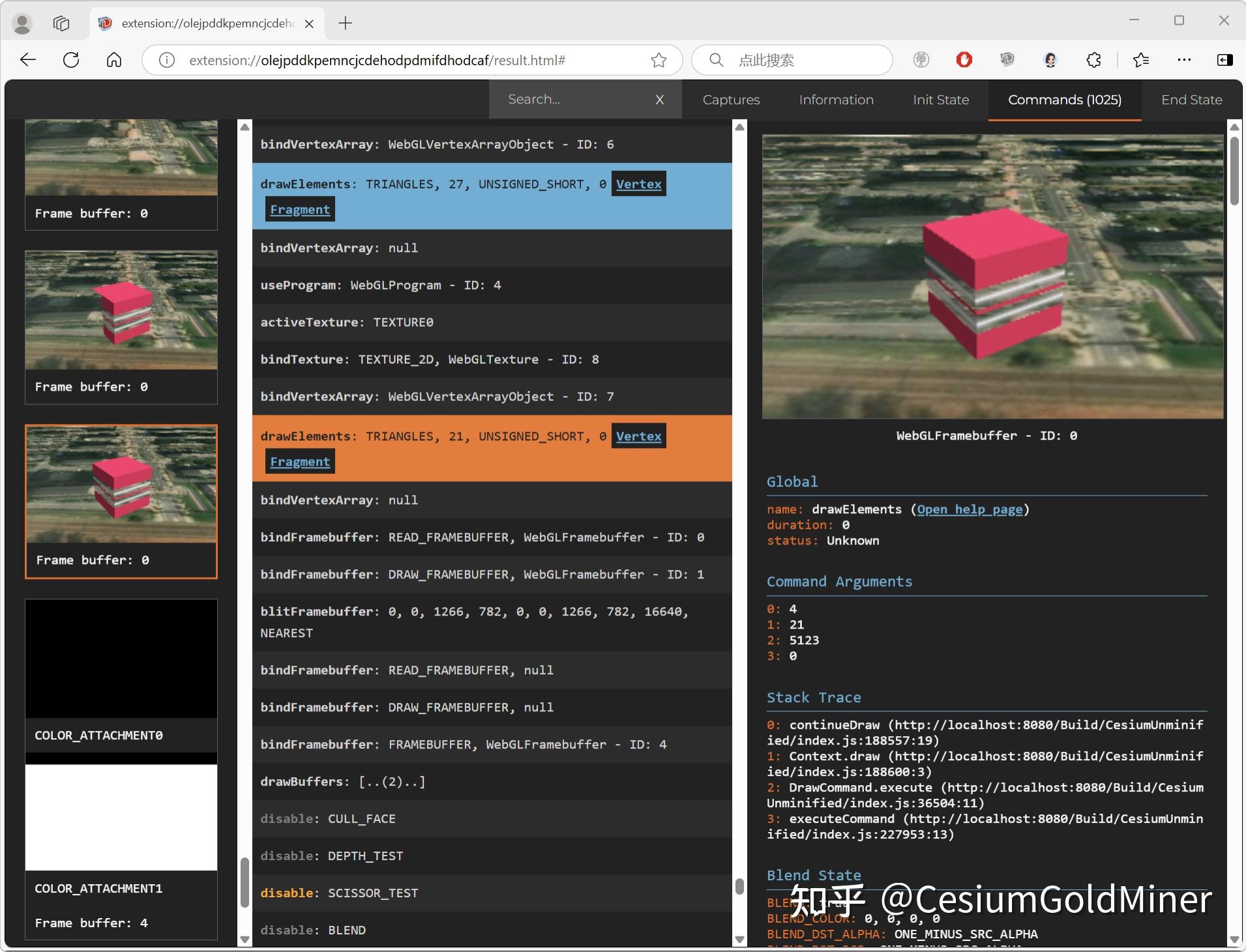Open the browser Settings and more menu
Viewport: 1246px width, 952px height.
click(x=1184, y=59)
